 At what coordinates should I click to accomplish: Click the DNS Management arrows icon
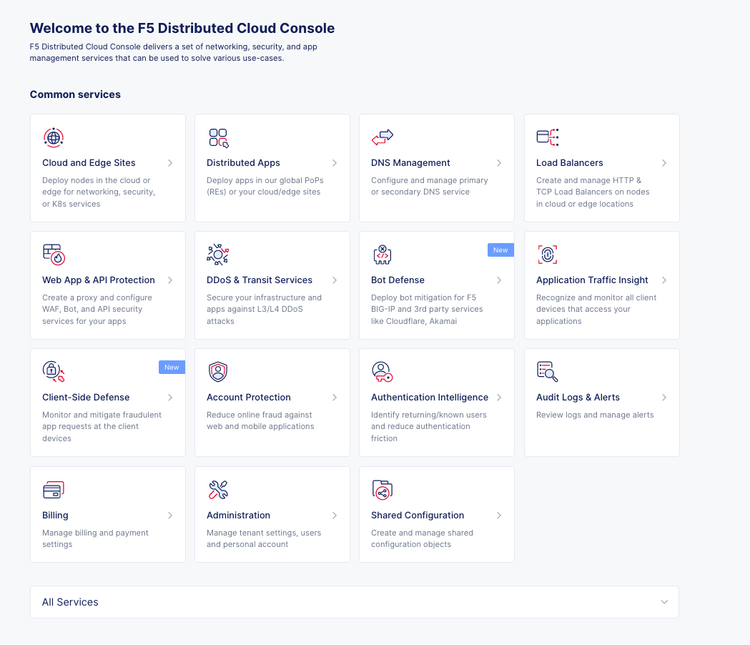tap(382, 137)
